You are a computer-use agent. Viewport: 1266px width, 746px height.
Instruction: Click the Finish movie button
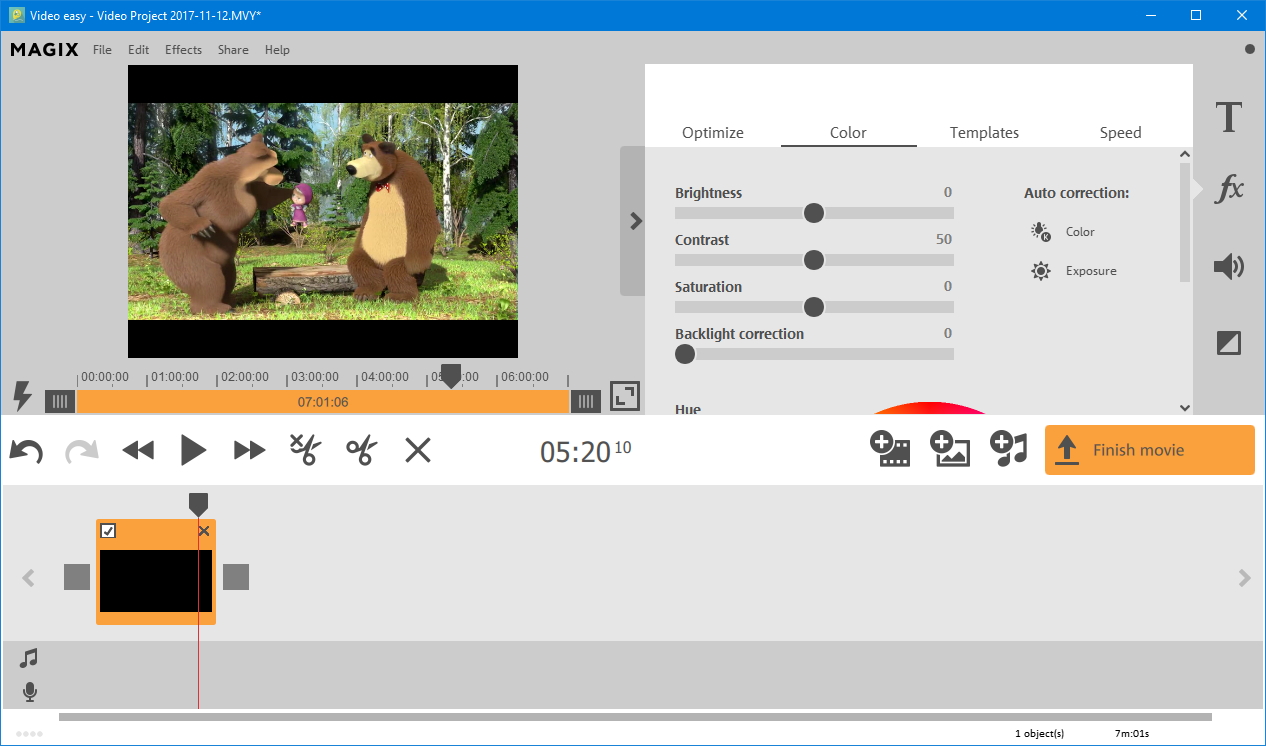point(1149,450)
